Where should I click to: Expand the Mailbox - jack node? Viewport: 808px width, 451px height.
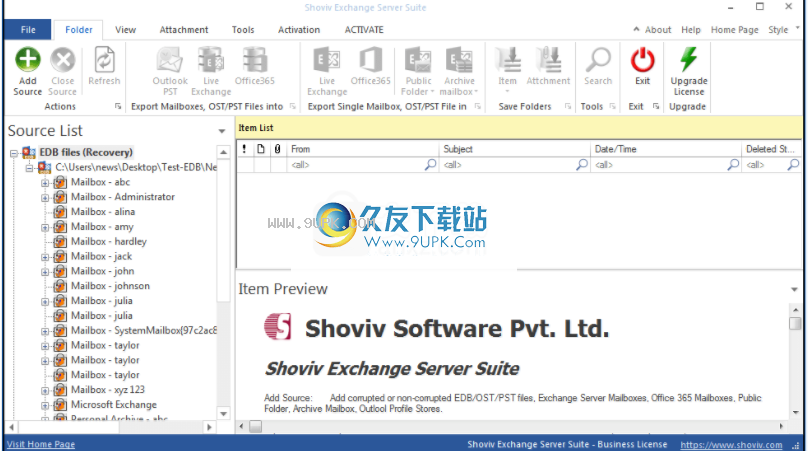point(45,257)
